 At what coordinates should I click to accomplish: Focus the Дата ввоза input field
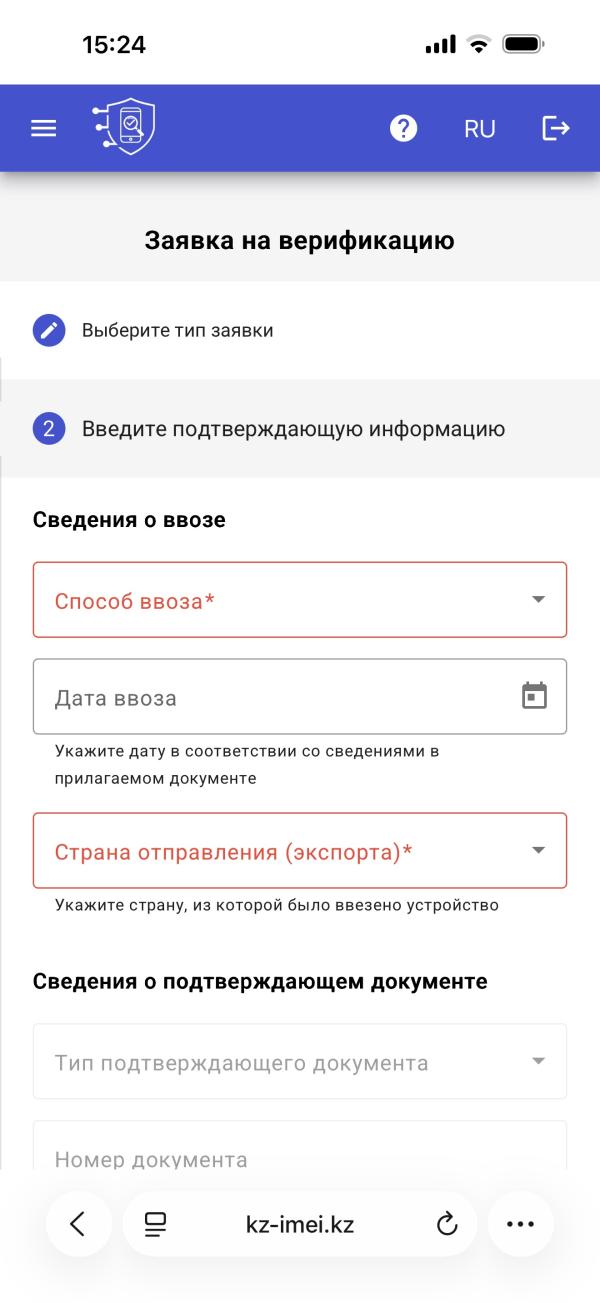click(250, 696)
